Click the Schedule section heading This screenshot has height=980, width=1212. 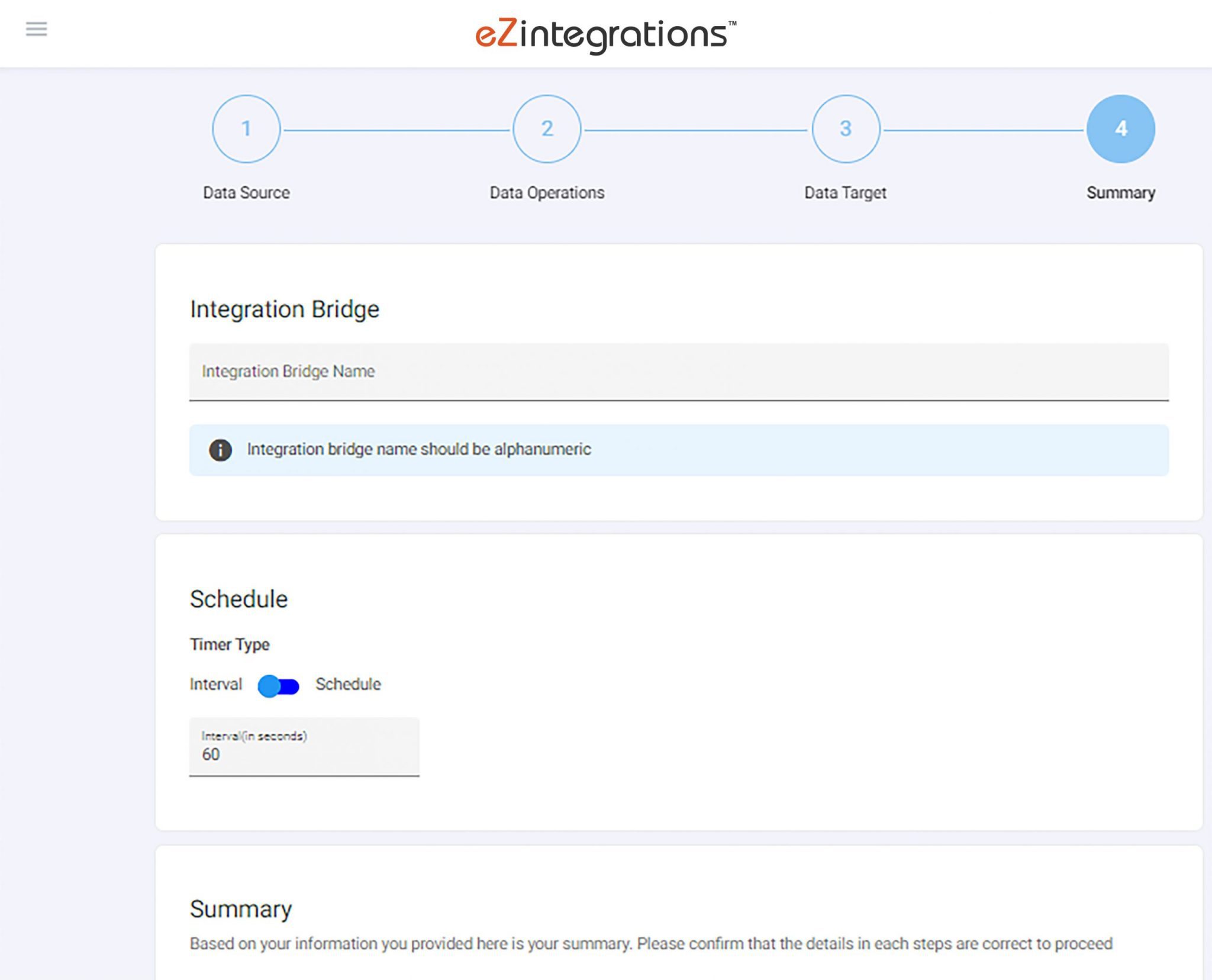pyautogui.click(x=238, y=598)
